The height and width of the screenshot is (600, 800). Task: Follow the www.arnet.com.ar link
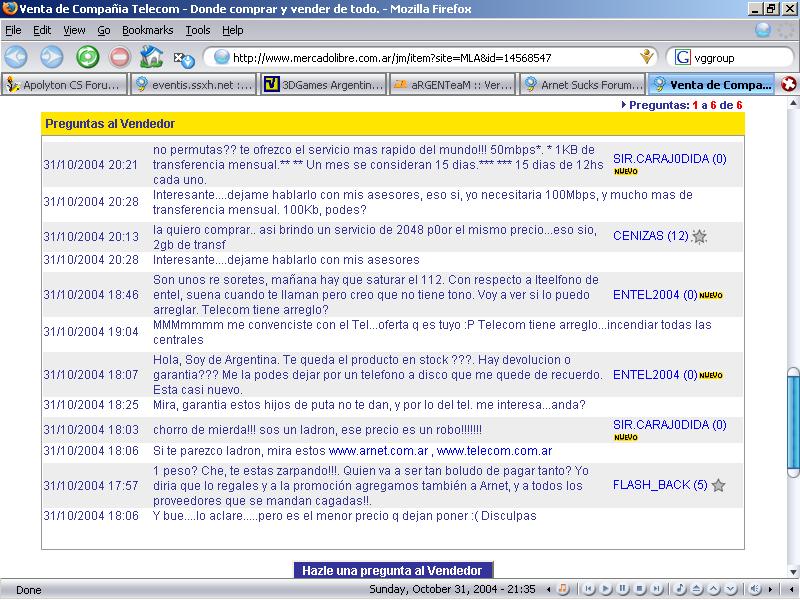[378, 451]
